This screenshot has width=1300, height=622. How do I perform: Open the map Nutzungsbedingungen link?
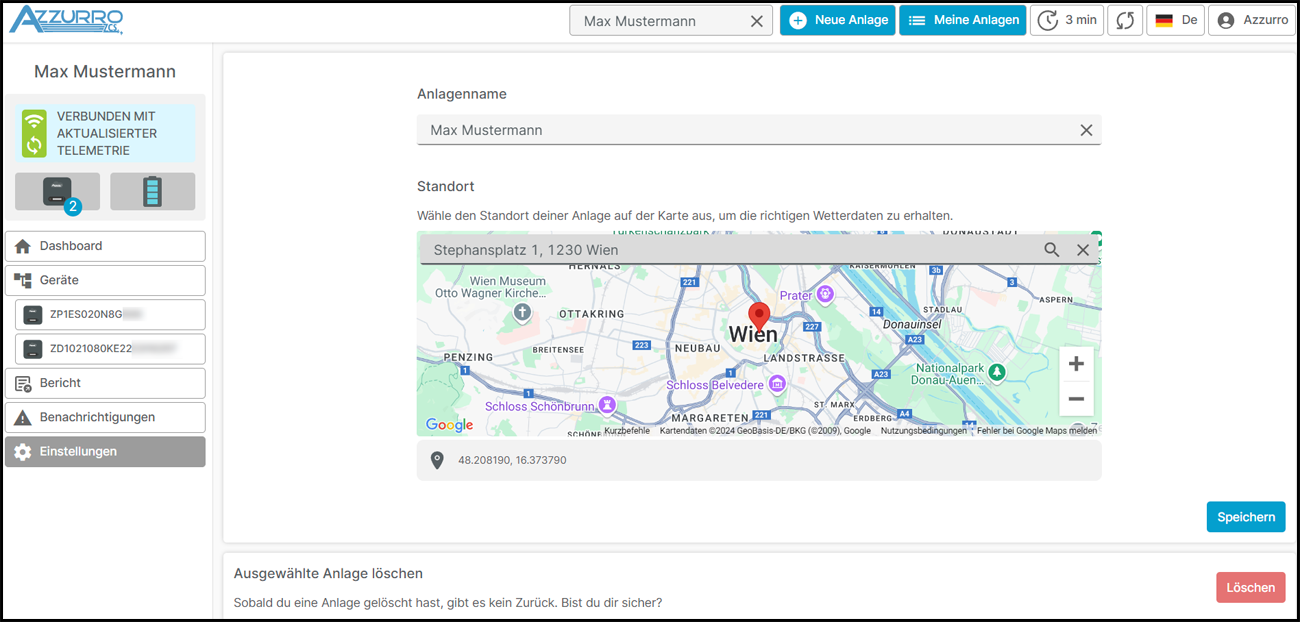924,431
